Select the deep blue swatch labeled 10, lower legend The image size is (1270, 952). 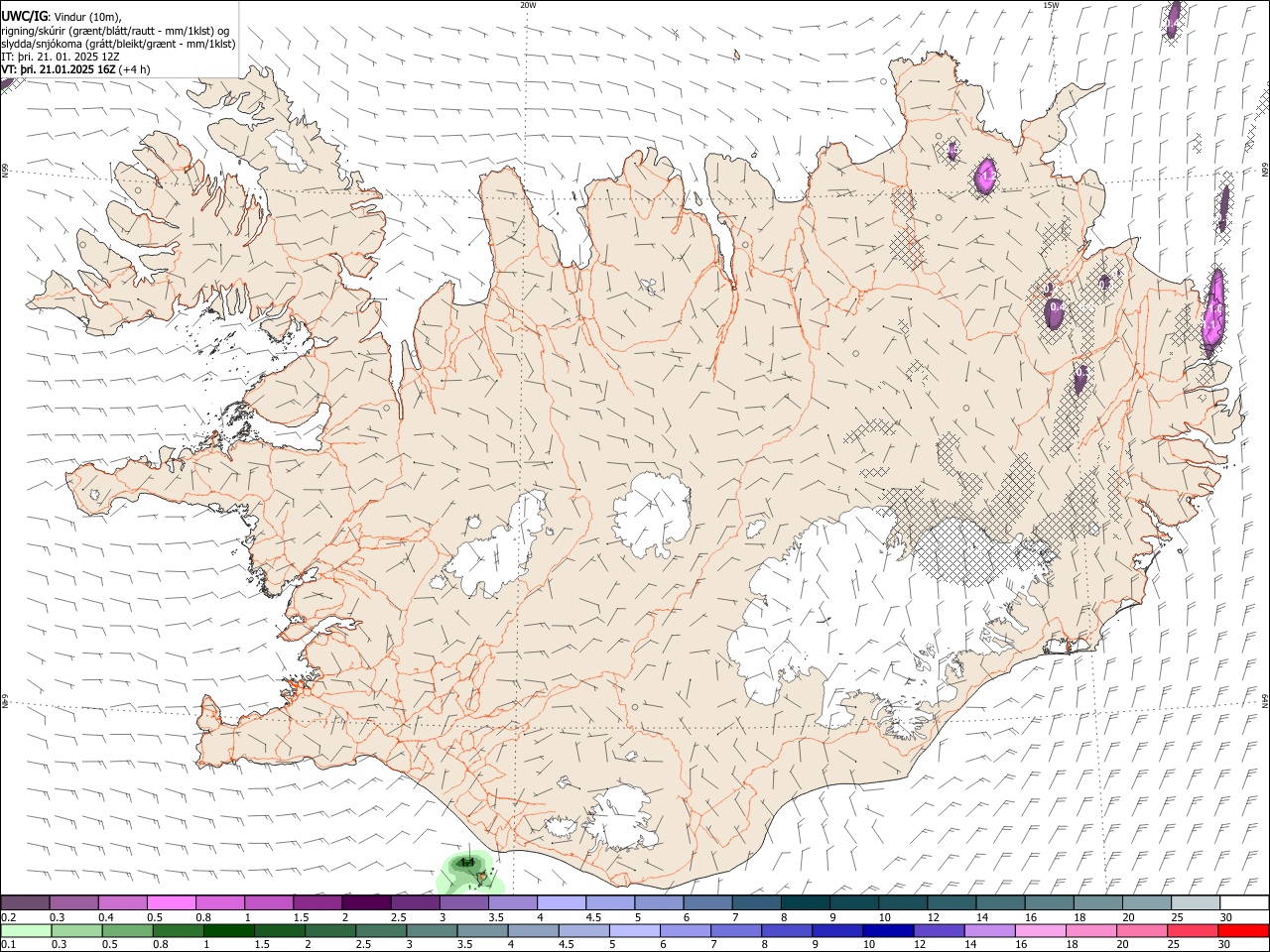pos(888,930)
